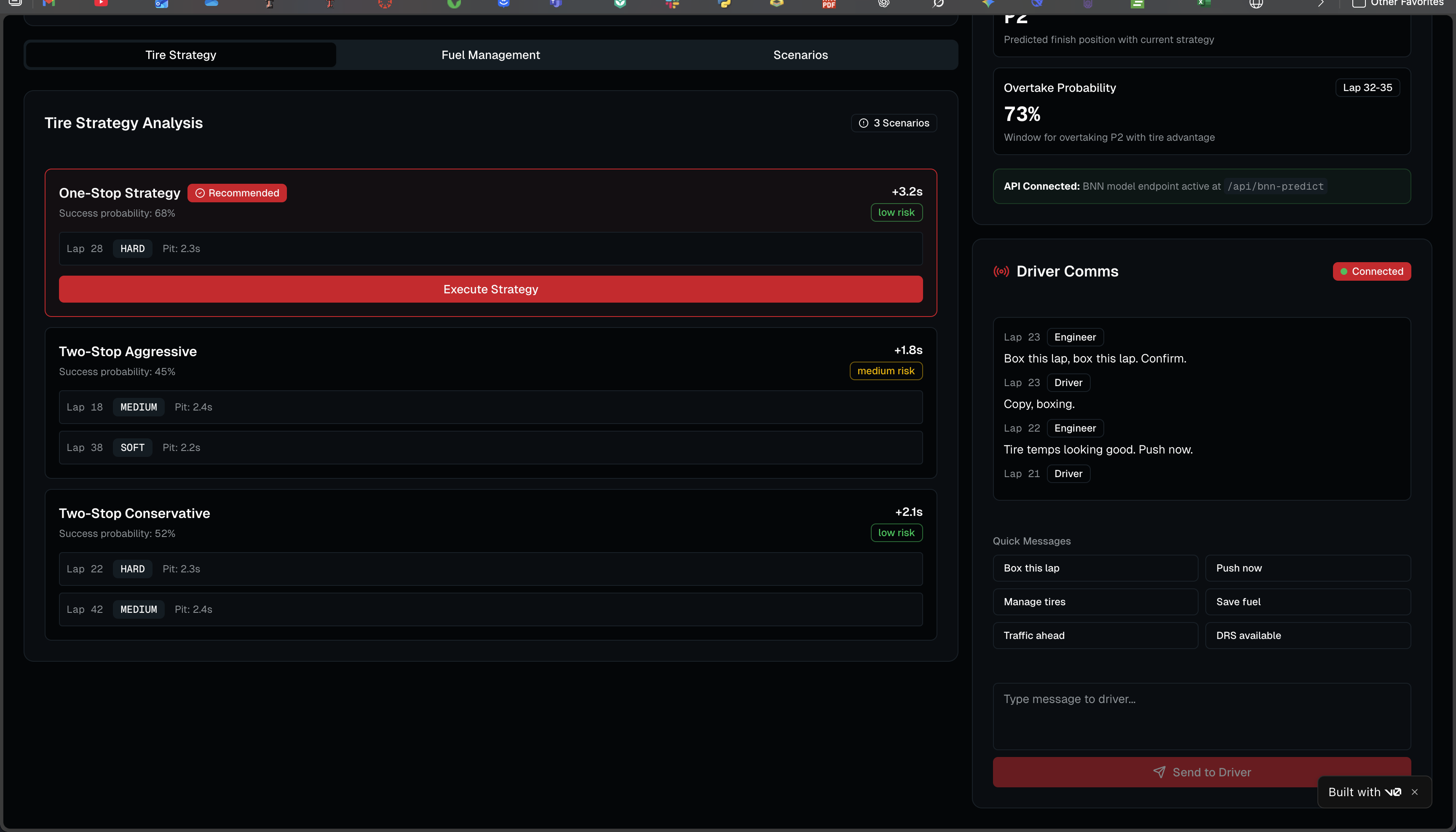Image resolution: width=1456 pixels, height=832 pixels.
Task: Focus the Type message to driver field
Action: 1201,716
